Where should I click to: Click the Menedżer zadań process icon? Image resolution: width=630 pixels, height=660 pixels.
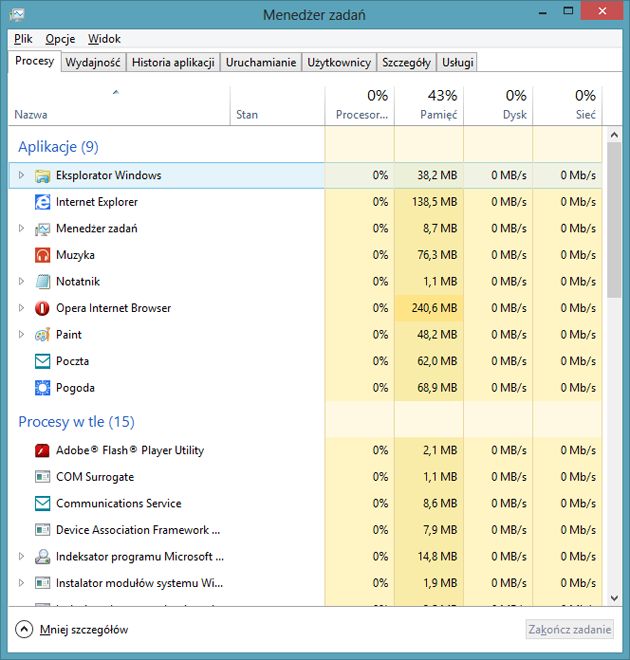[x=42, y=229]
